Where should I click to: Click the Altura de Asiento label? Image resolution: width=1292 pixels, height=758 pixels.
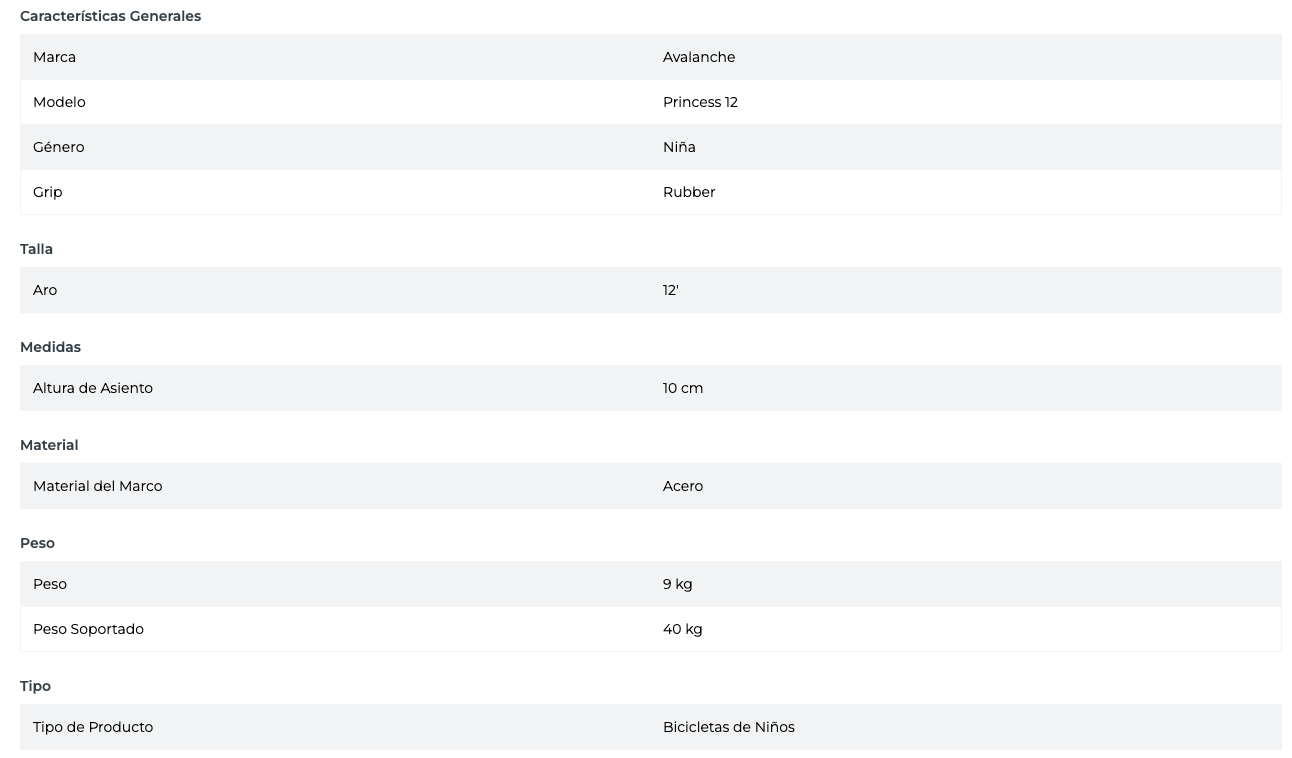(x=92, y=388)
